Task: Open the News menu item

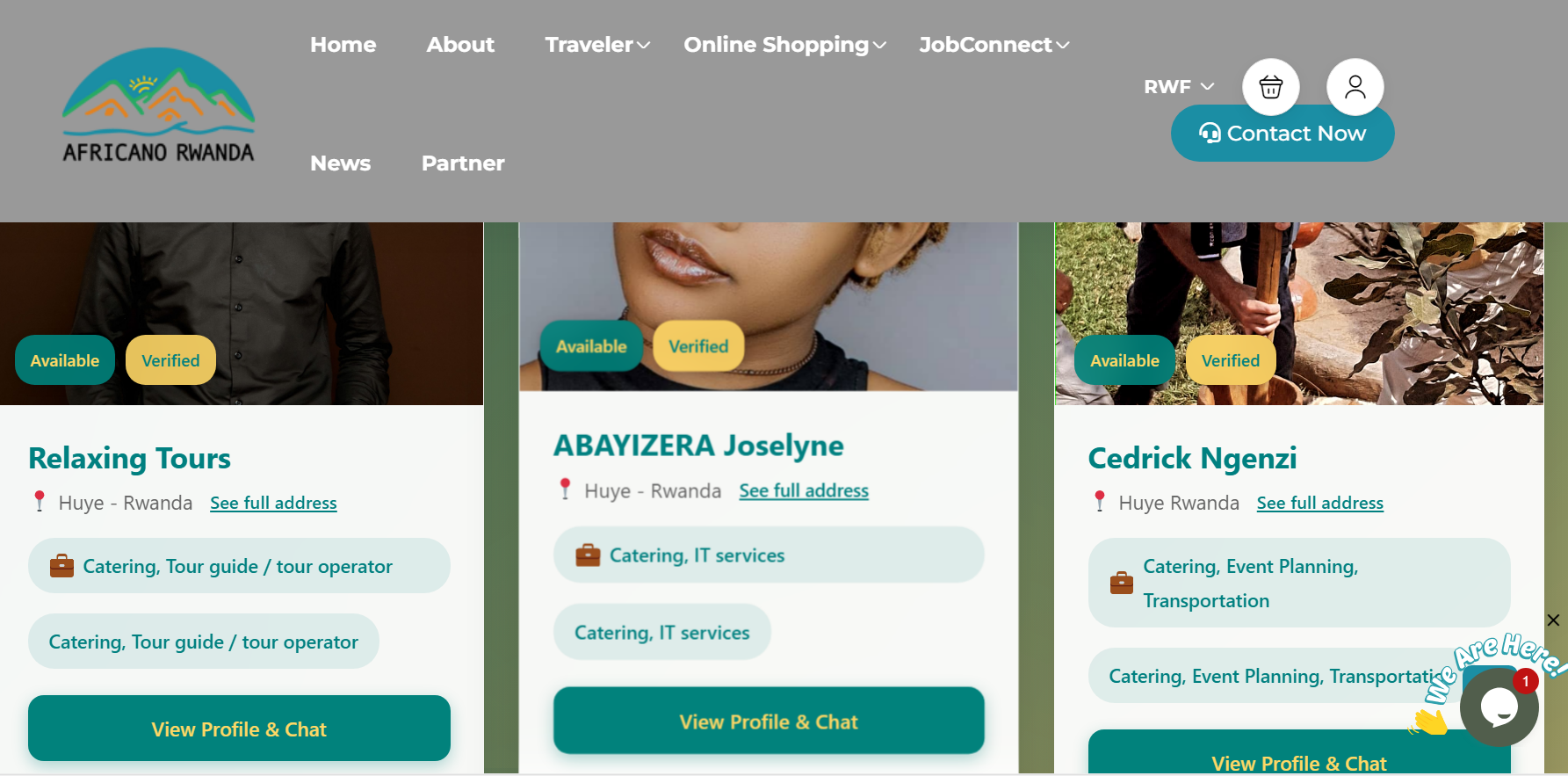Action: pyautogui.click(x=340, y=163)
